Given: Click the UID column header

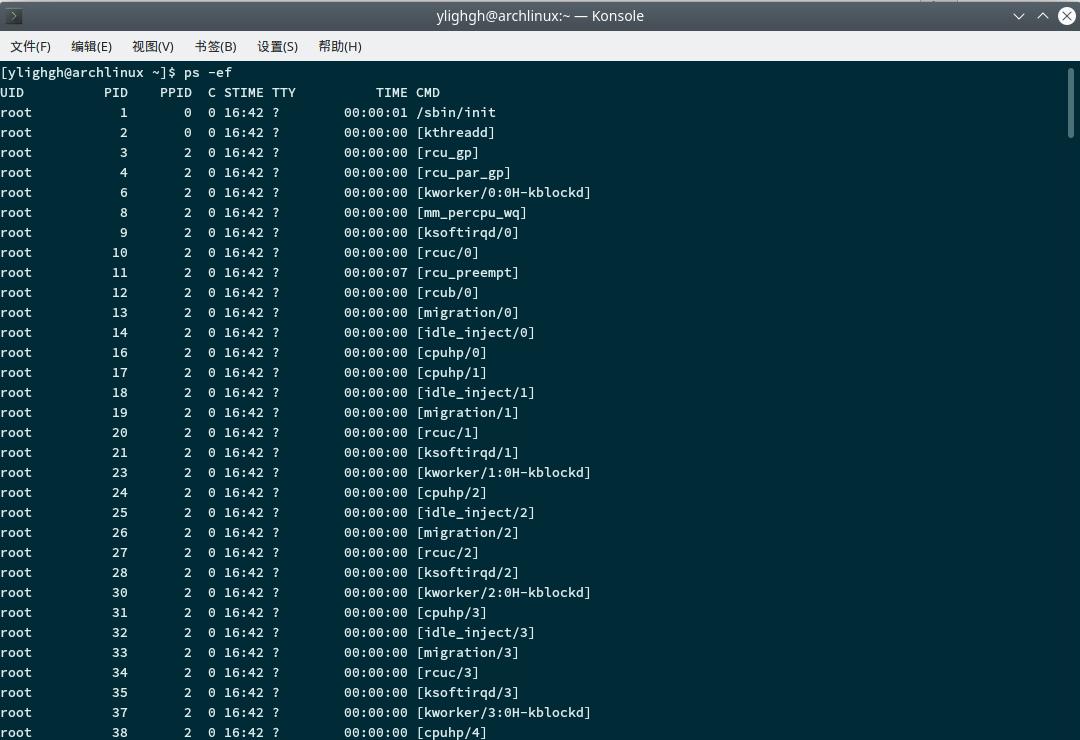Looking at the screenshot, I should coord(12,92).
